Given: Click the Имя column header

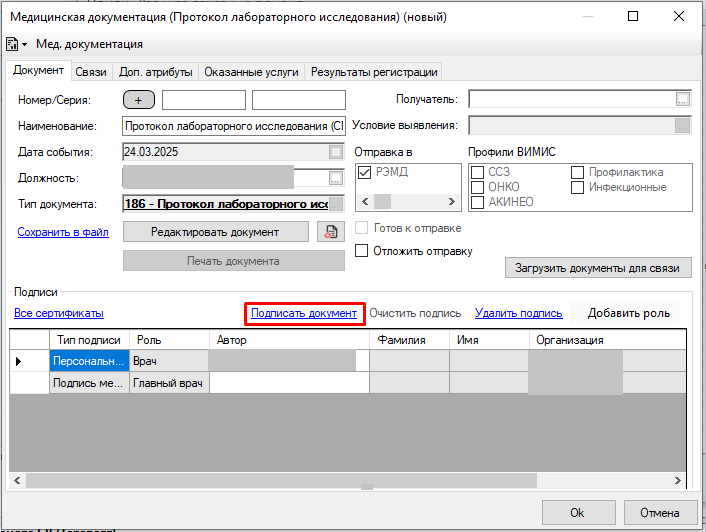Looking at the screenshot, I should click(489, 340).
